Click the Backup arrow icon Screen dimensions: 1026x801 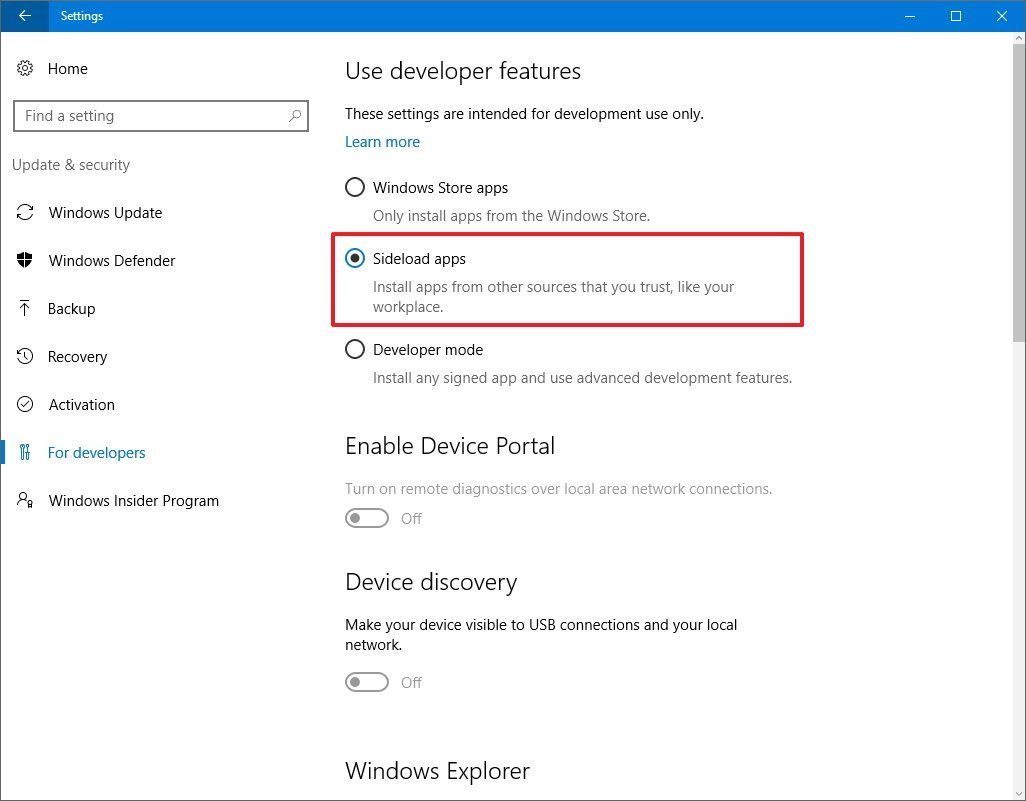[x=25, y=308]
